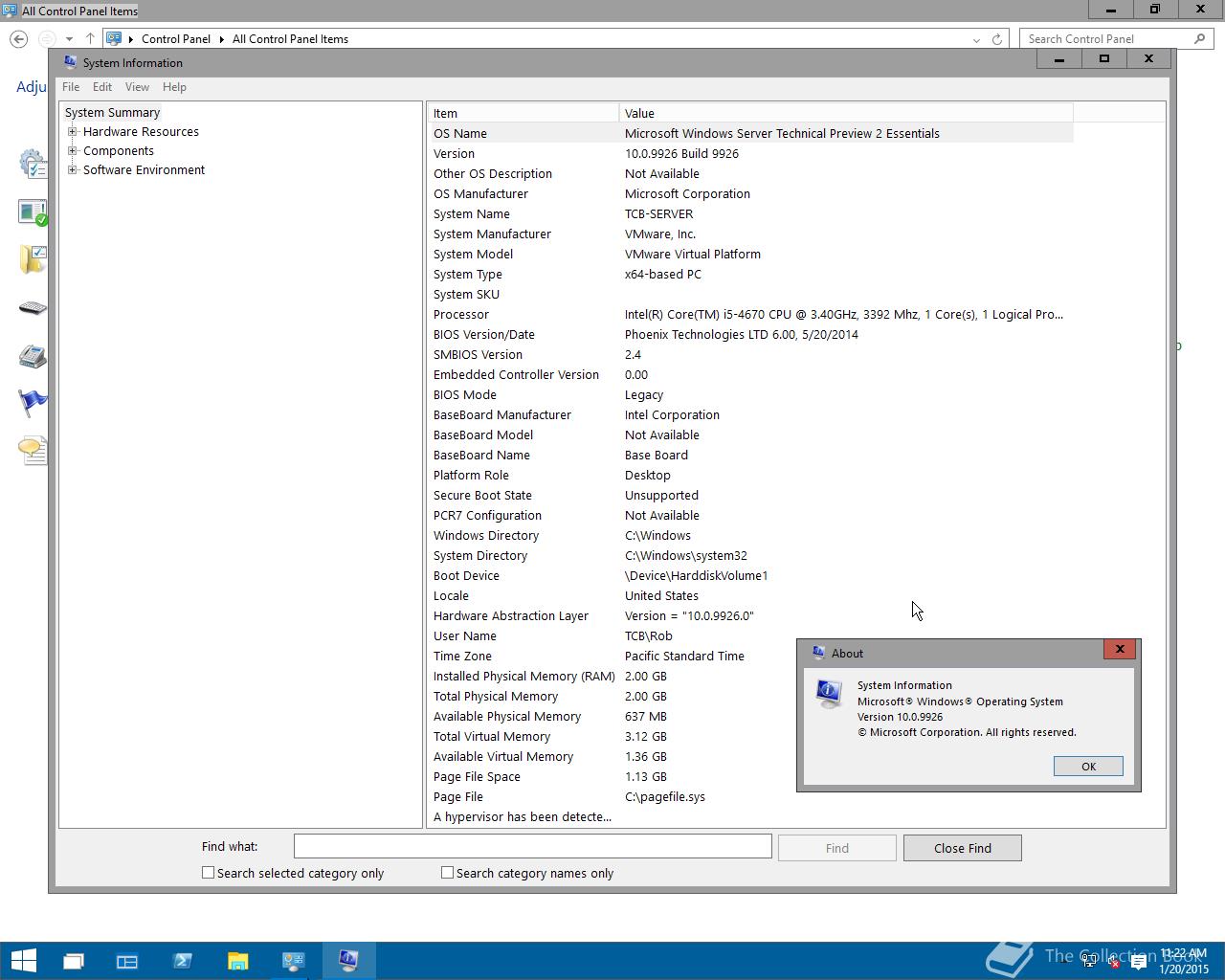Click the keyboard icon in Control Panel
Image resolution: width=1225 pixels, height=980 pixels.
coord(33,308)
